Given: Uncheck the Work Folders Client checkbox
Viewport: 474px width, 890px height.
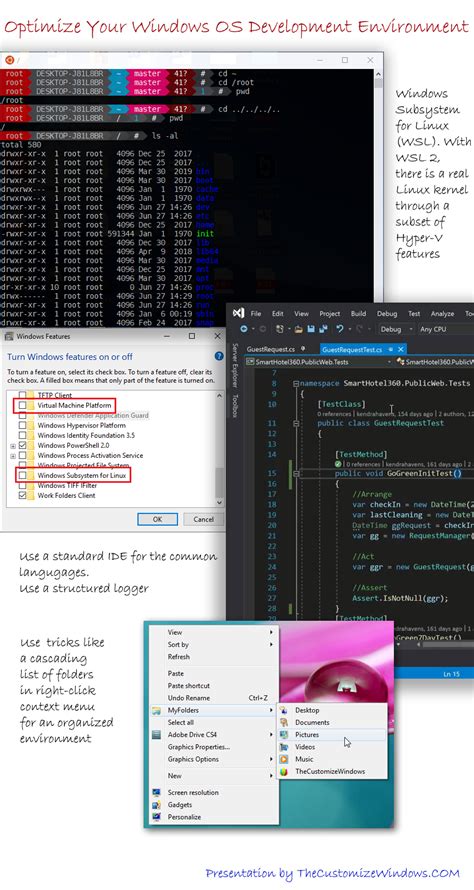Looking at the screenshot, I should pos(23,495).
